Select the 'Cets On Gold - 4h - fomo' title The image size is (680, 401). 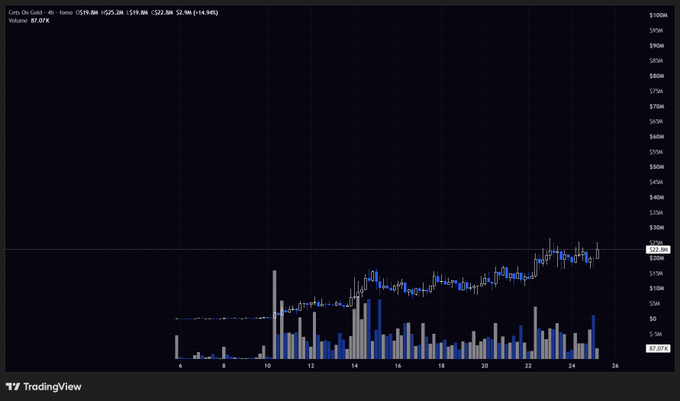41,13
